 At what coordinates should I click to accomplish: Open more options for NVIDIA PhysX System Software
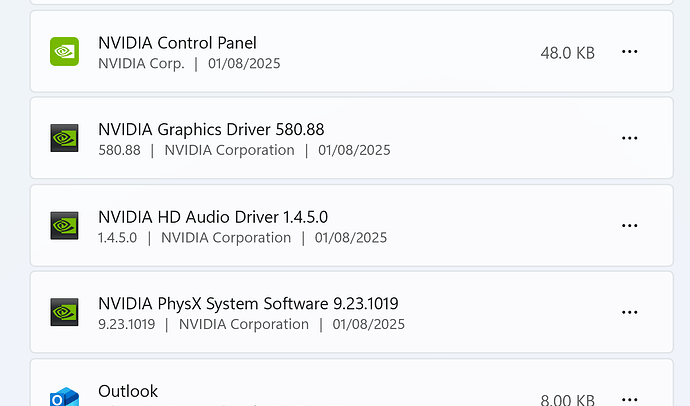629,312
